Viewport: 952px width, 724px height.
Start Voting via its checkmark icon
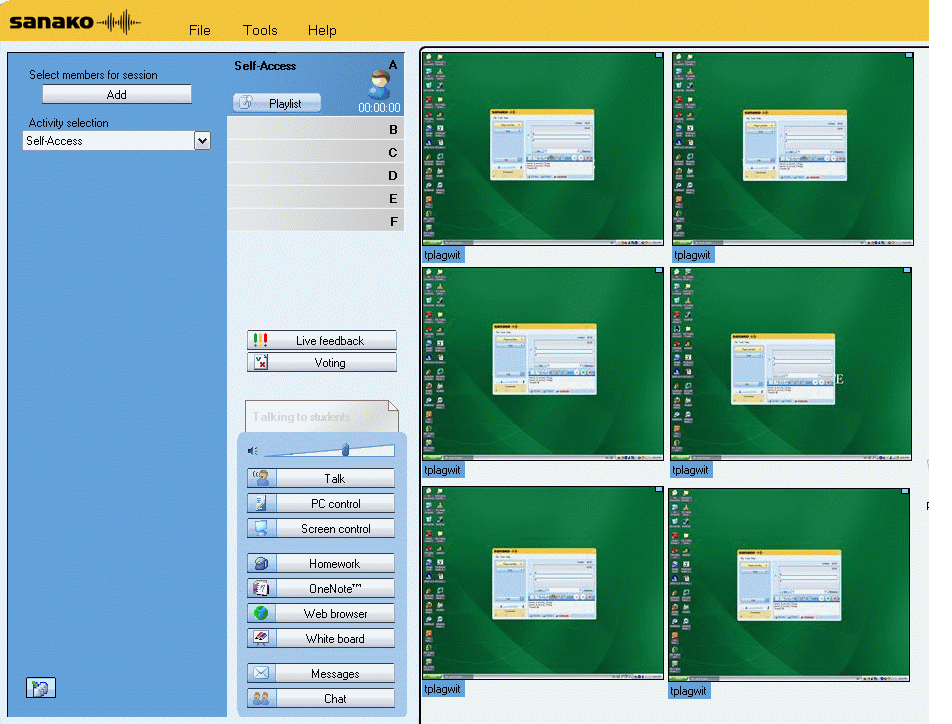261,363
